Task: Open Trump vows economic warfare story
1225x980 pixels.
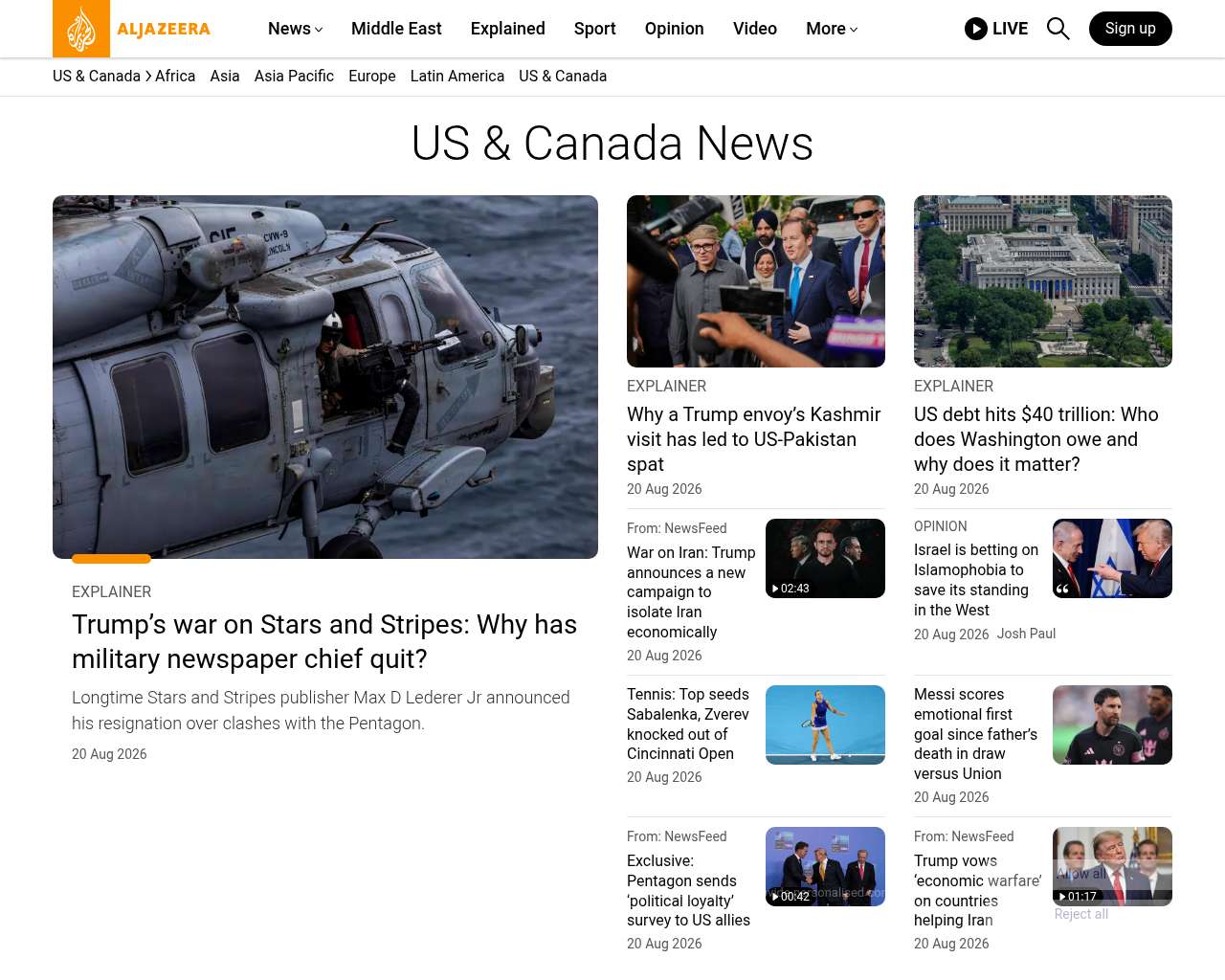Action: pyautogui.click(x=978, y=891)
